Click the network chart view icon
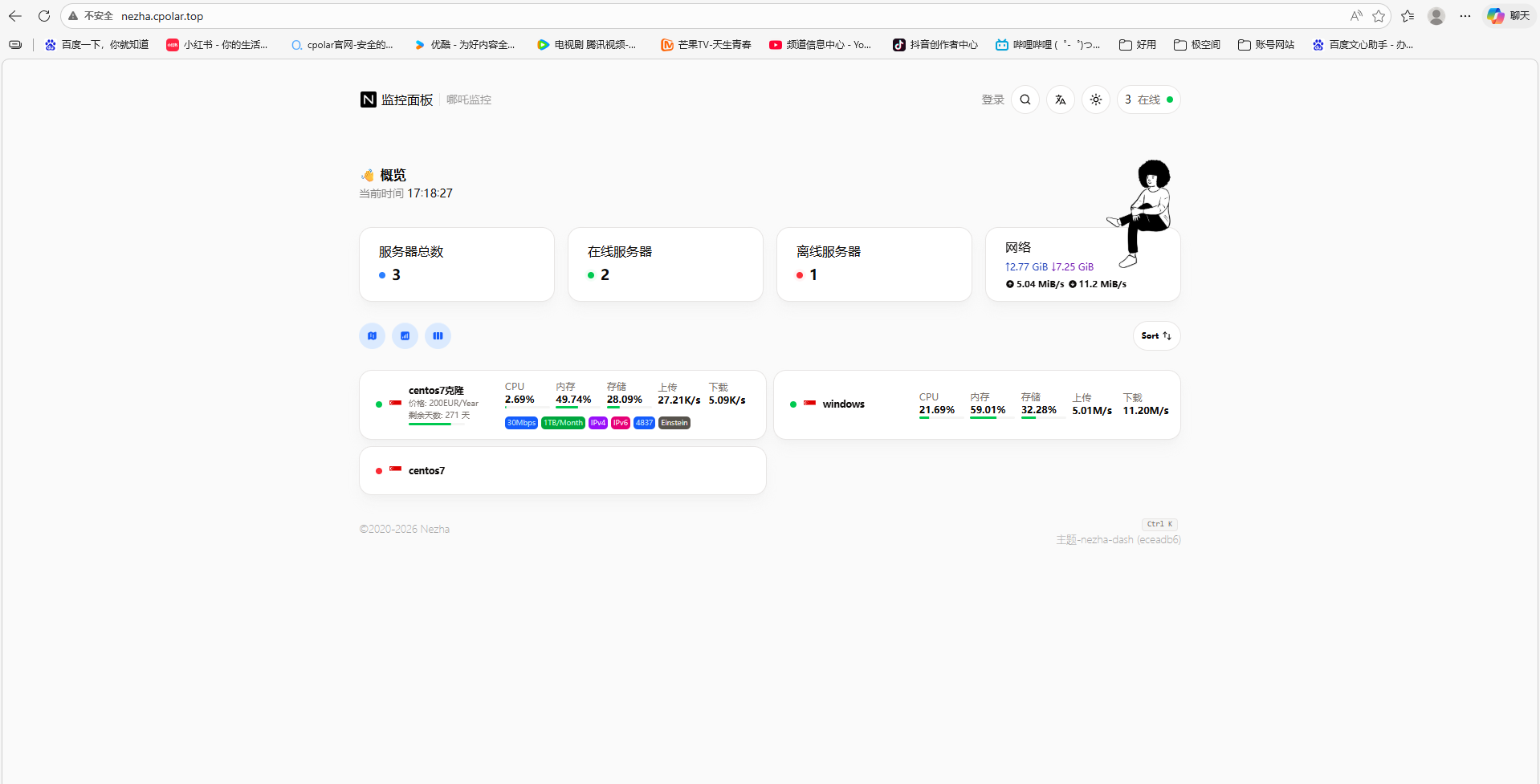 pyautogui.click(x=405, y=335)
